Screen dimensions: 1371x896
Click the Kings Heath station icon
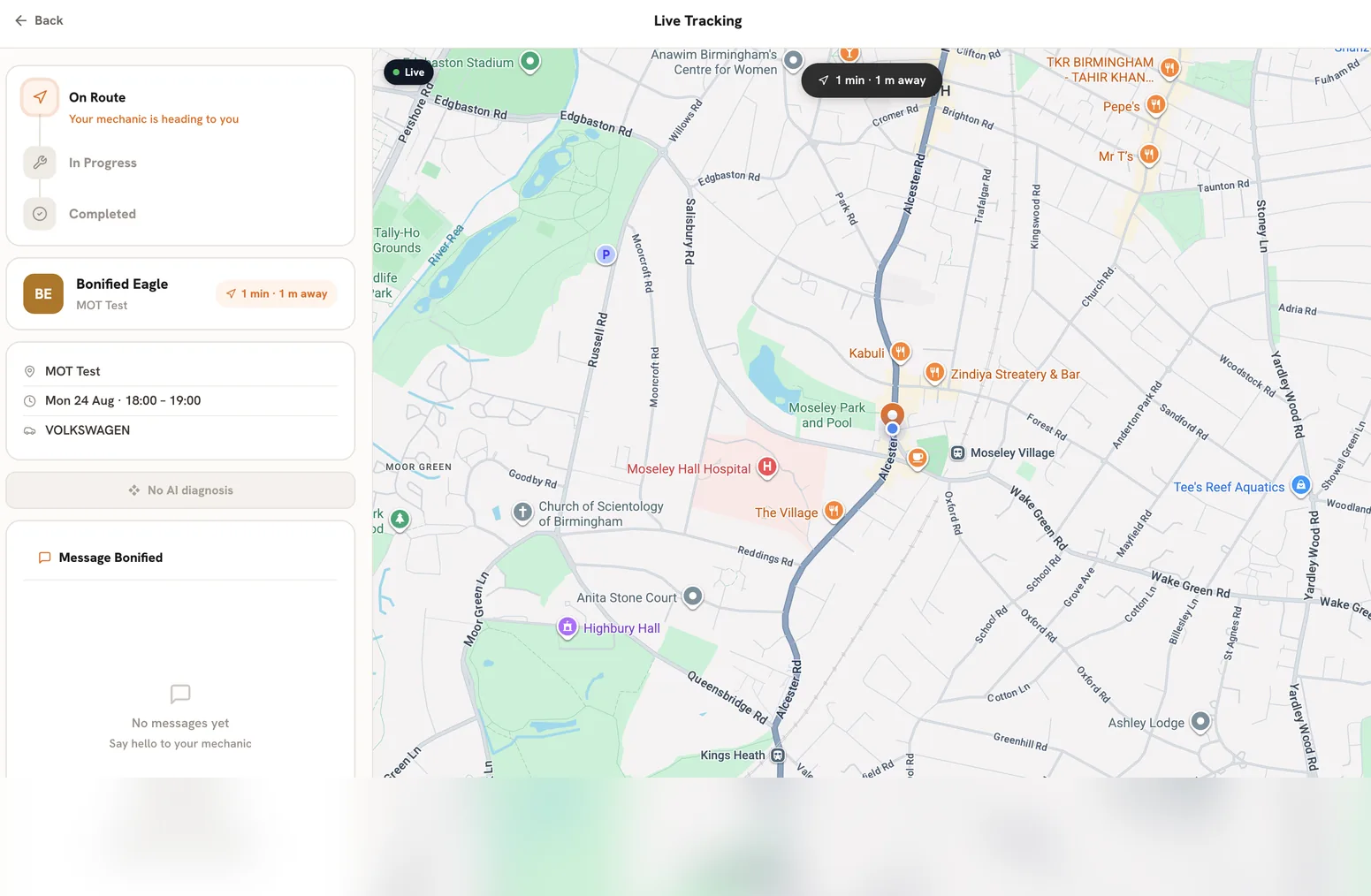tap(778, 756)
